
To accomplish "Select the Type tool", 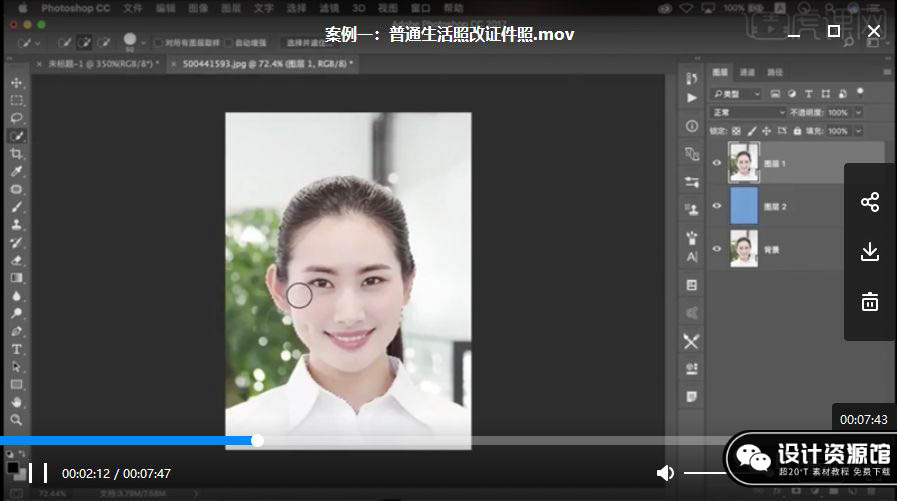I will (16, 349).
